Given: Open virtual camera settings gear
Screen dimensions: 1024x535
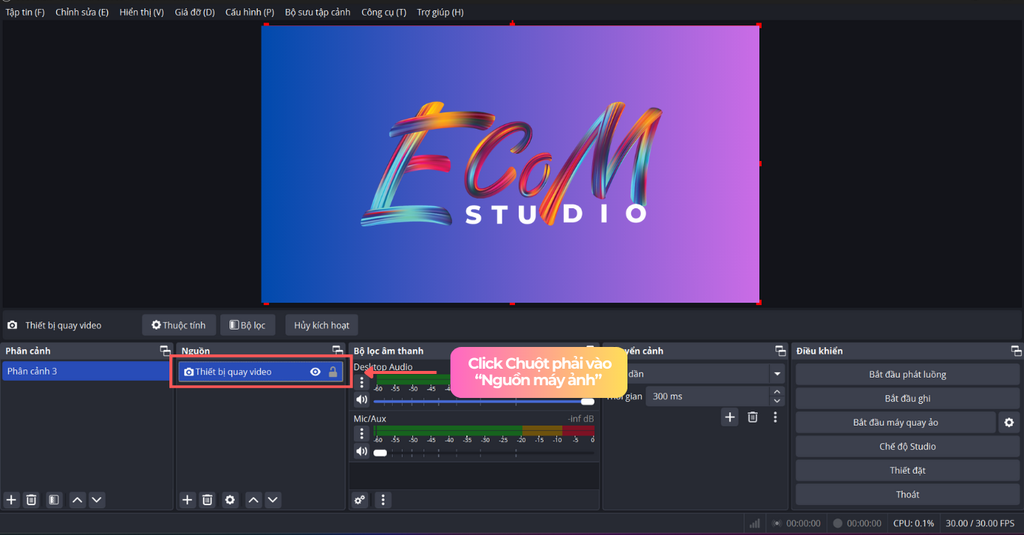Looking at the screenshot, I should (x=1009, y=423).
